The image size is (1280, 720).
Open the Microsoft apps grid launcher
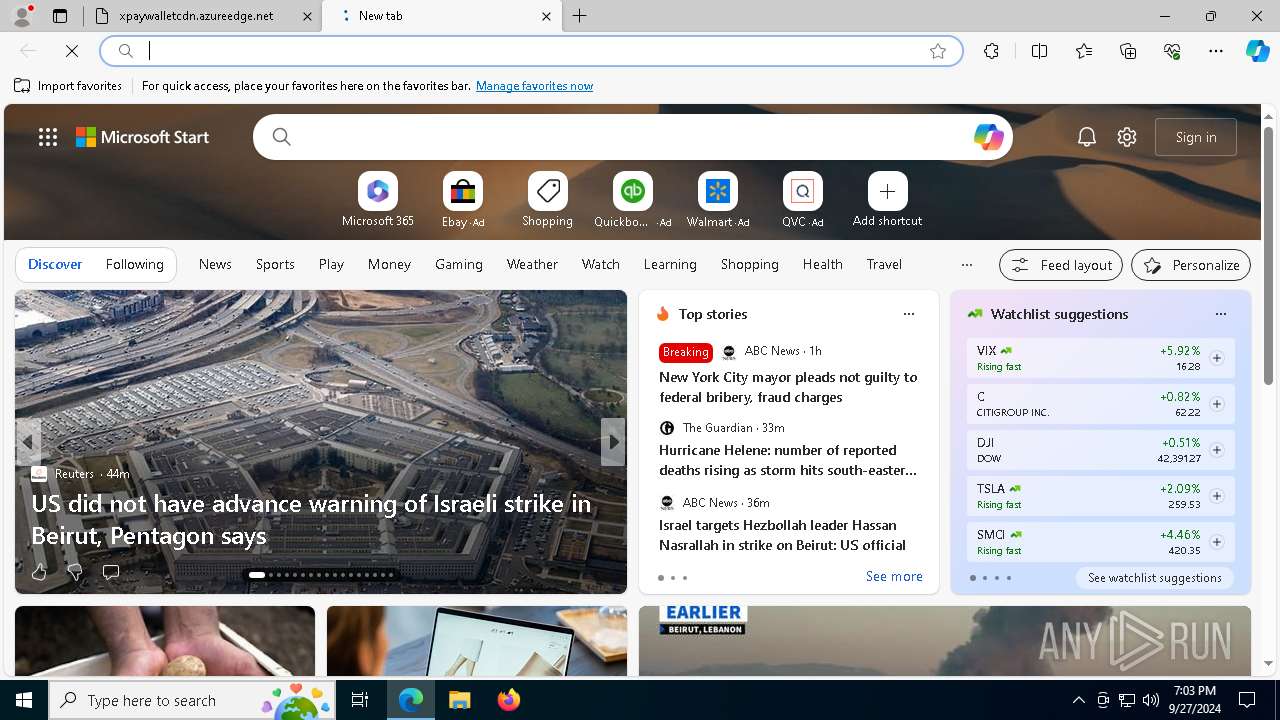point(48,137)
